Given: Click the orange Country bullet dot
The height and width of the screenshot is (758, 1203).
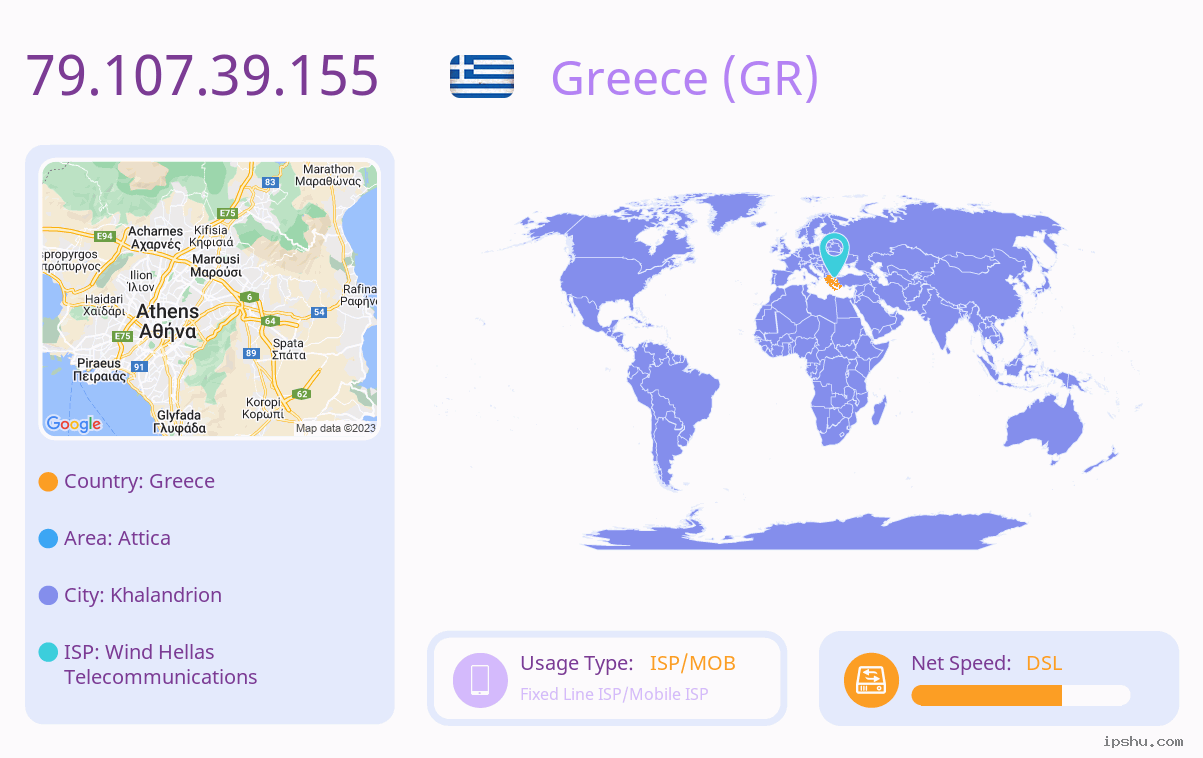Looking at the screenshot, I should coord(48,482).
